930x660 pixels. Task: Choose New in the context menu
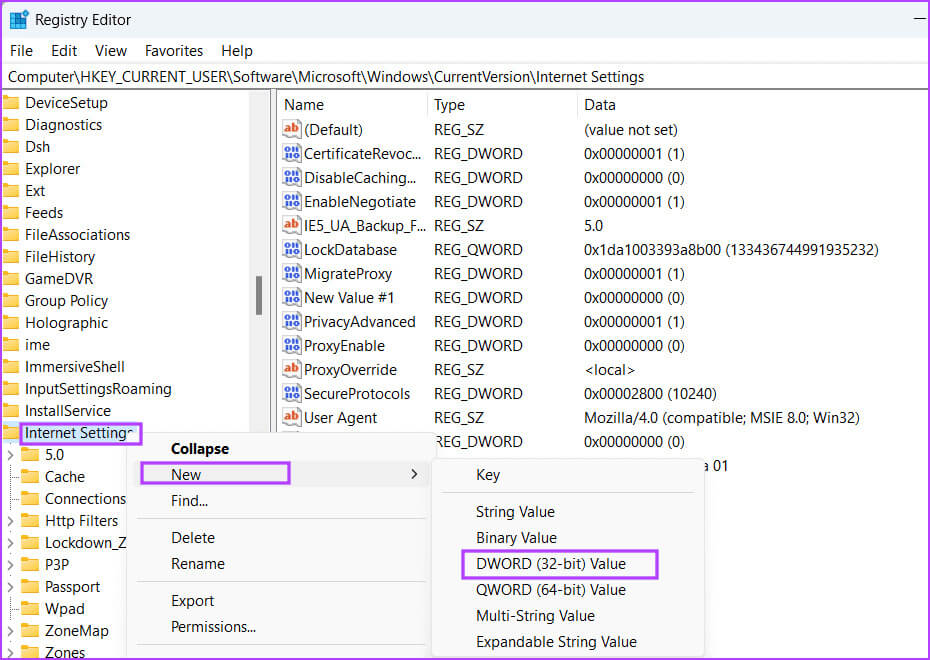[282, 474]
